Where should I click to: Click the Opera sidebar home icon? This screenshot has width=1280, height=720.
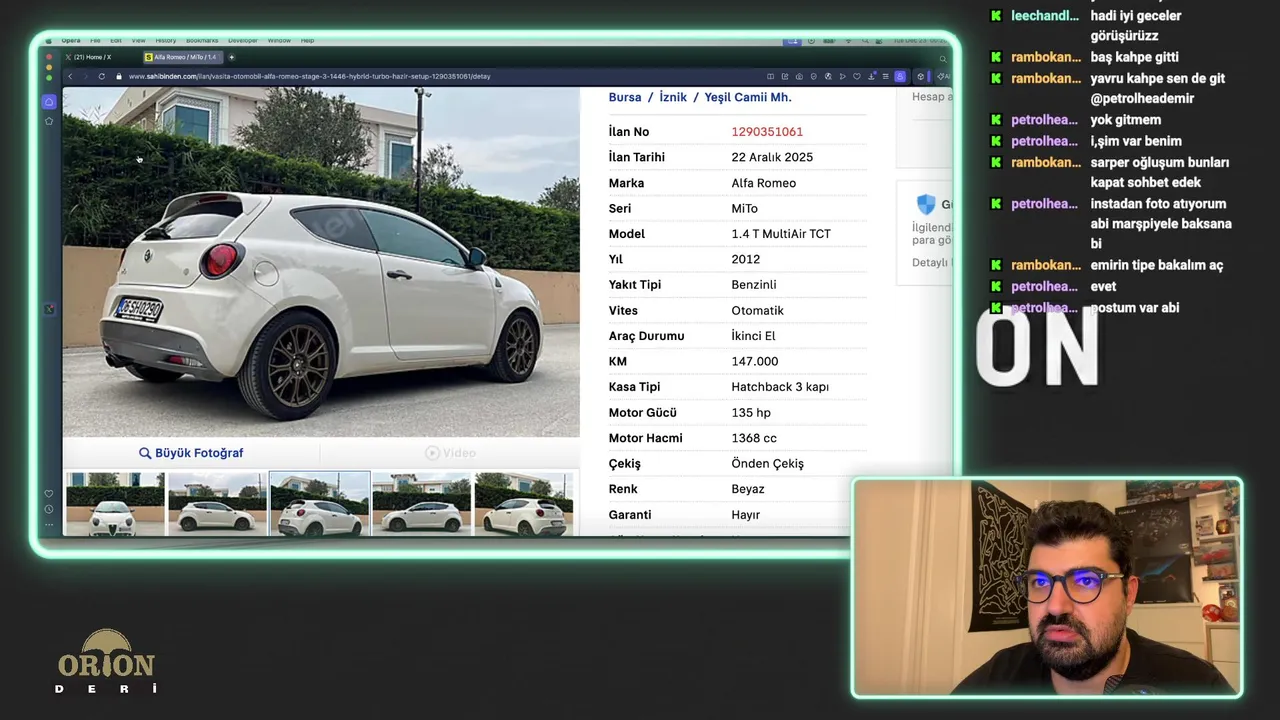point(49,101)
